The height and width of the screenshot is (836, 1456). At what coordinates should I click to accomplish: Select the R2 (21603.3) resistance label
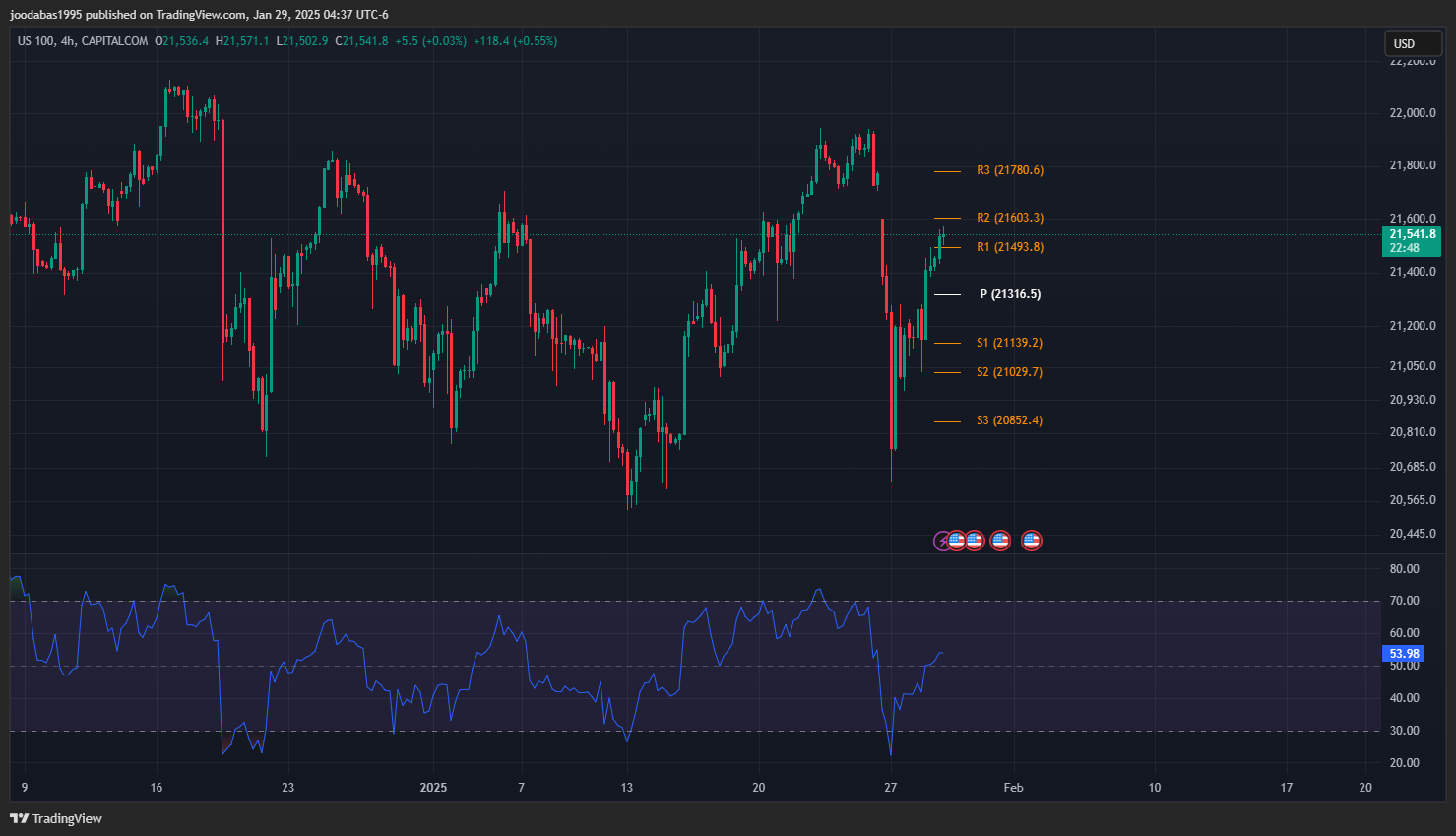click(1009, 218)
